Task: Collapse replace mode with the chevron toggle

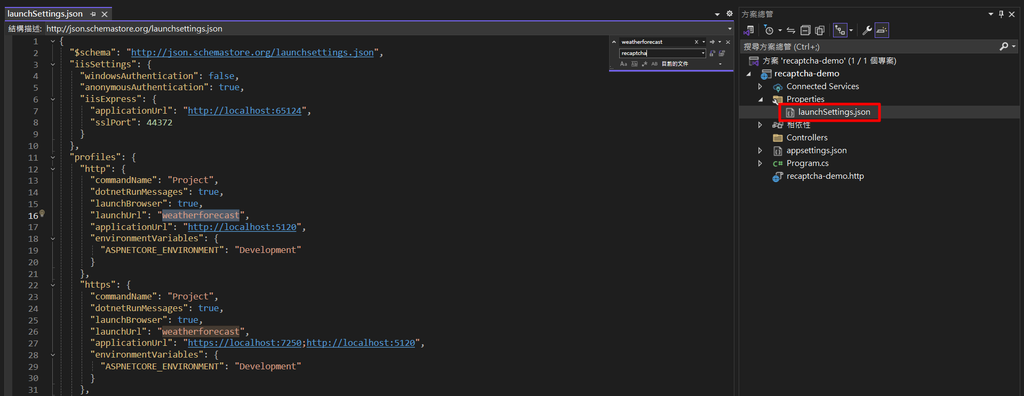Action: click(x=614, y=42)
